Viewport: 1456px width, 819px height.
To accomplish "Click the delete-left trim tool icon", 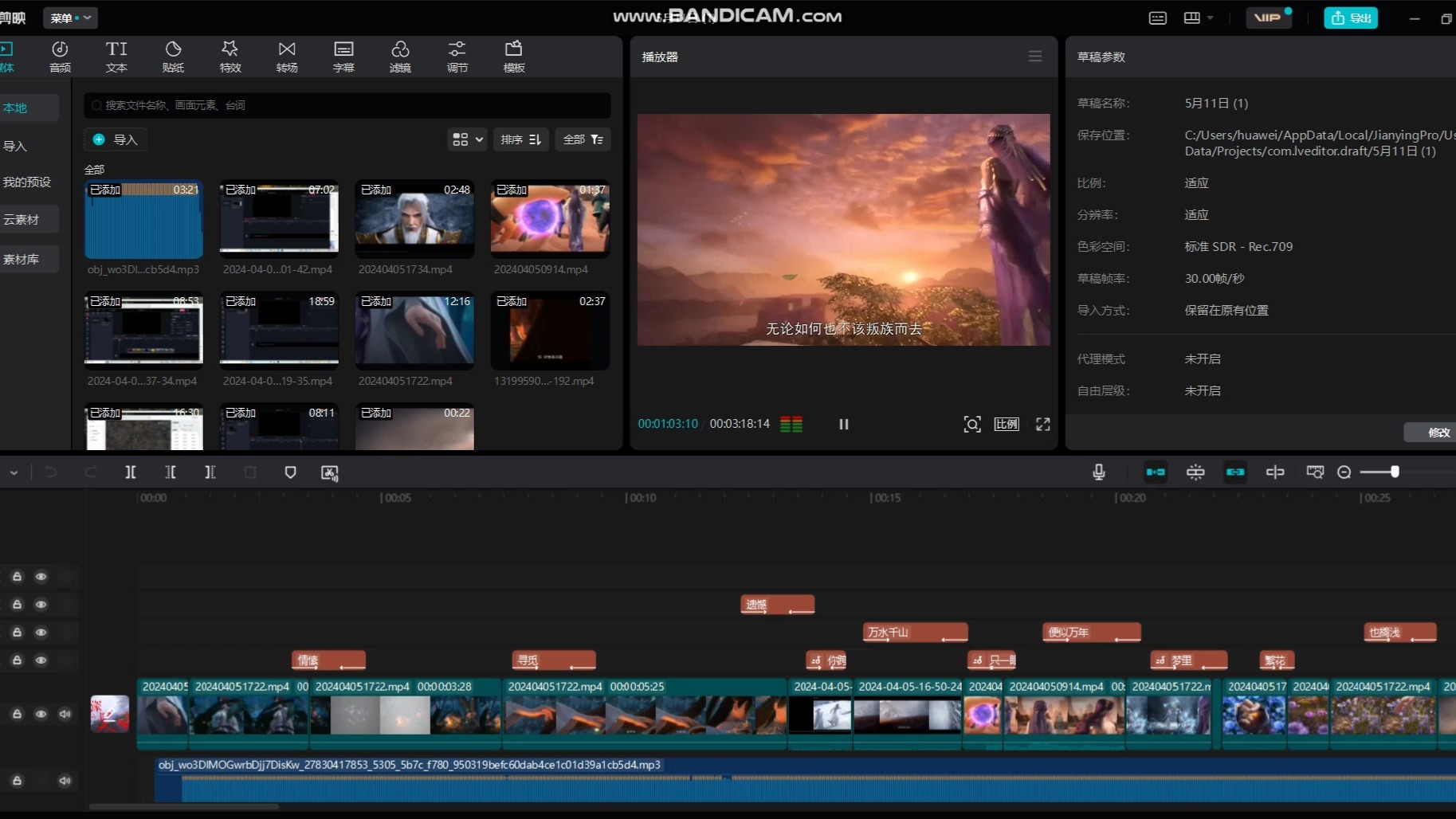I will point(171,472).
